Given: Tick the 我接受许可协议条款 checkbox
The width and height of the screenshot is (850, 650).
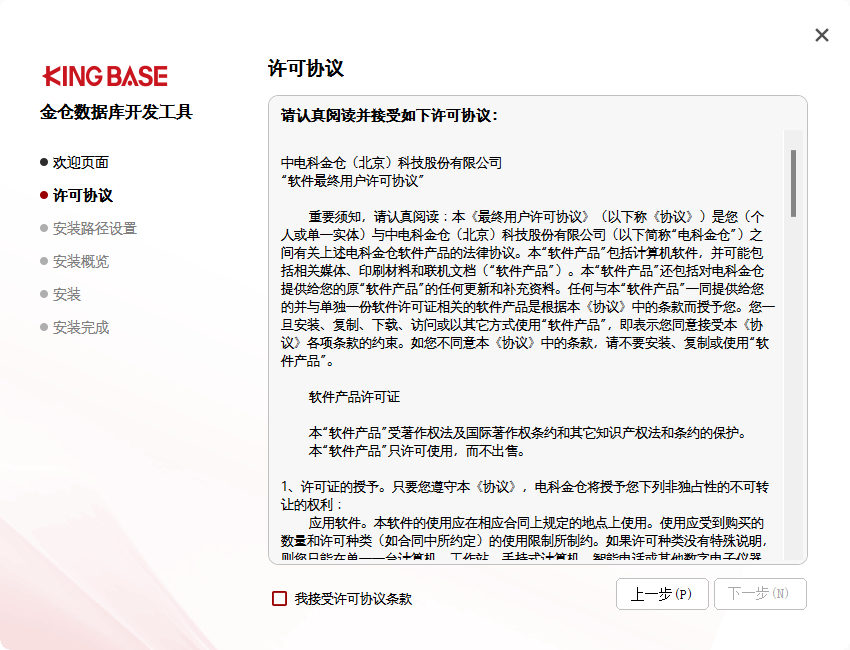Looking at the screenshot, I should tap(280, 598).
